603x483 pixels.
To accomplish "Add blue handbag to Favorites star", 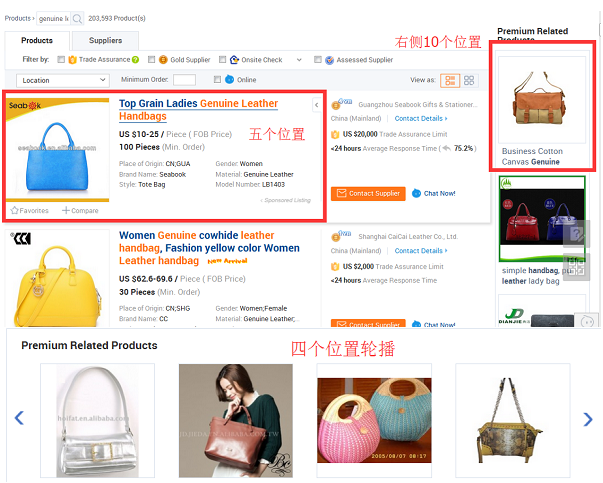I will click(15, 210).
